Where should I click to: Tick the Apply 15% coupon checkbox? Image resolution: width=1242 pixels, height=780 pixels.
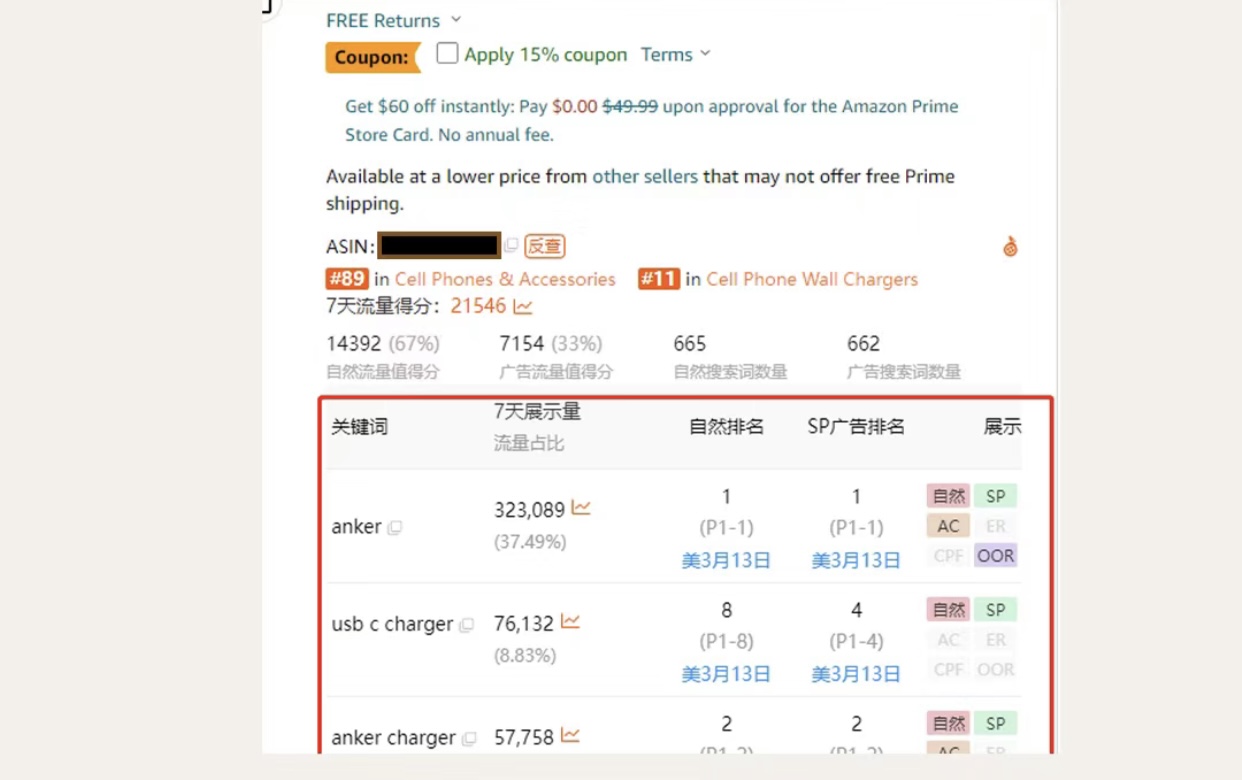tap(447, 53)
